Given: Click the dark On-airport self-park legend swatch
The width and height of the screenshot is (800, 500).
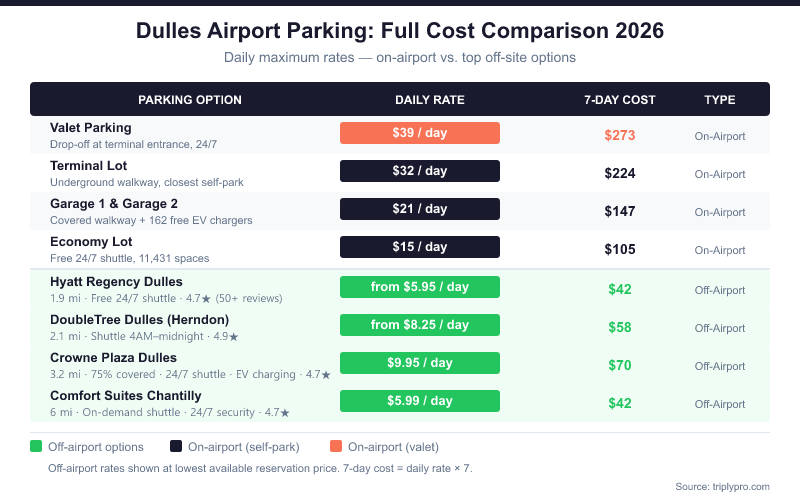Looking at the screenshot, I should (175, 447).
